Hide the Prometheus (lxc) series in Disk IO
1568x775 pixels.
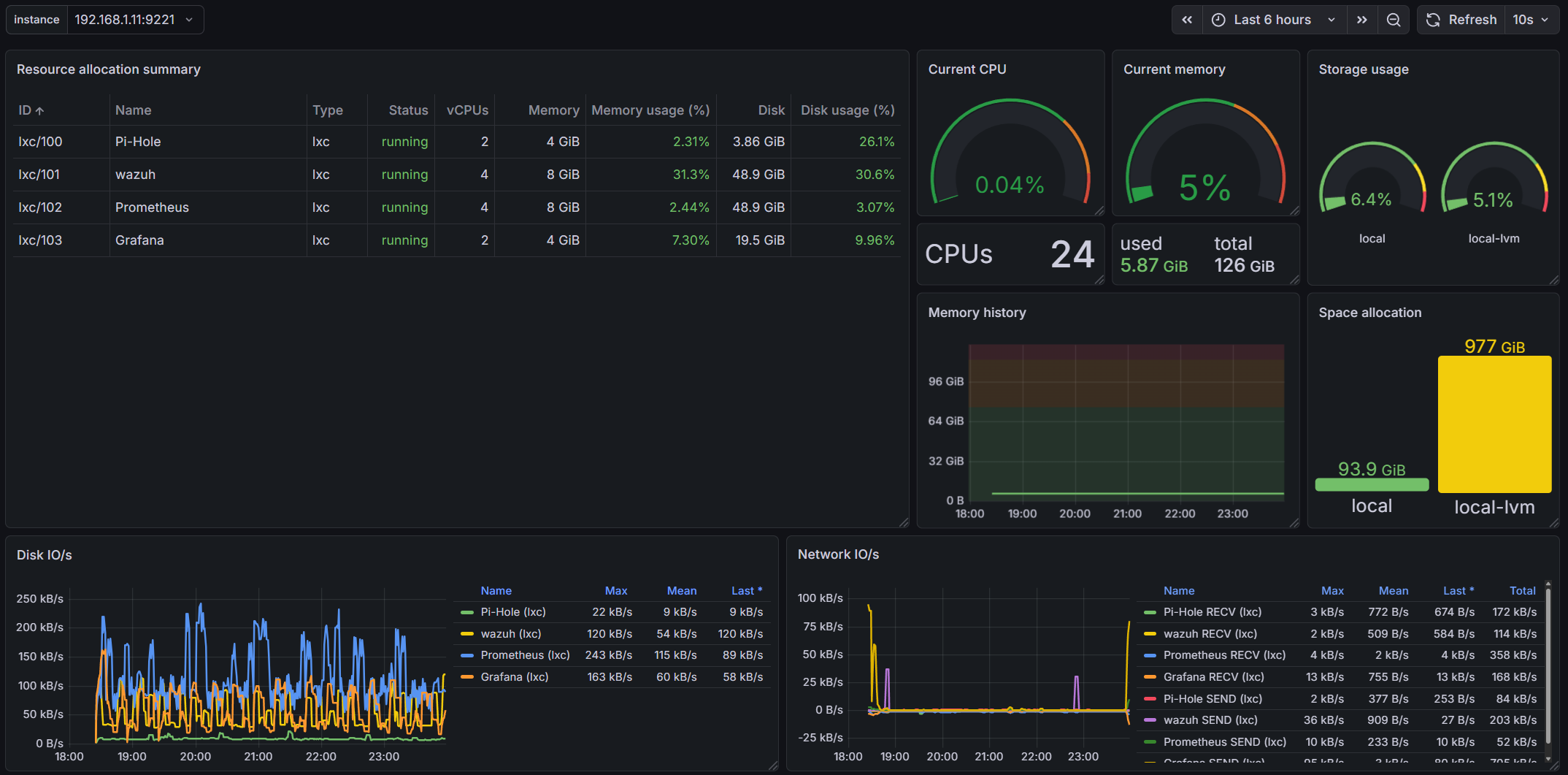pos(525,655)
